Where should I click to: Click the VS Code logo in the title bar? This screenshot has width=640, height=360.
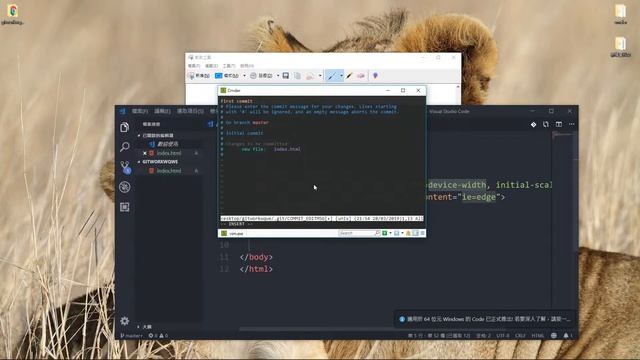(122, 111)
